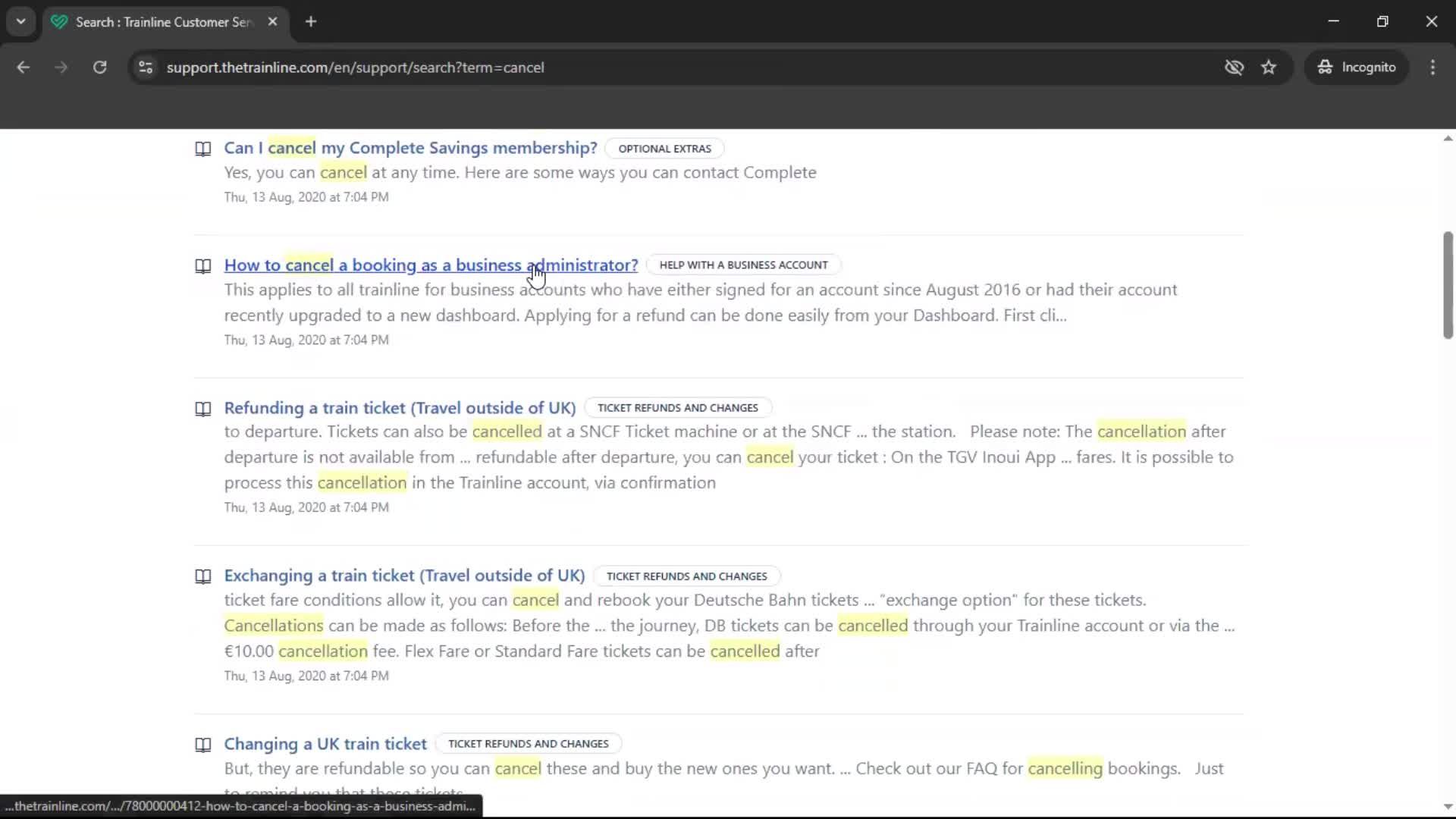Toggle the bookmark star for this page
This screenshot has height=819, width=1456.
(1269, 67)
